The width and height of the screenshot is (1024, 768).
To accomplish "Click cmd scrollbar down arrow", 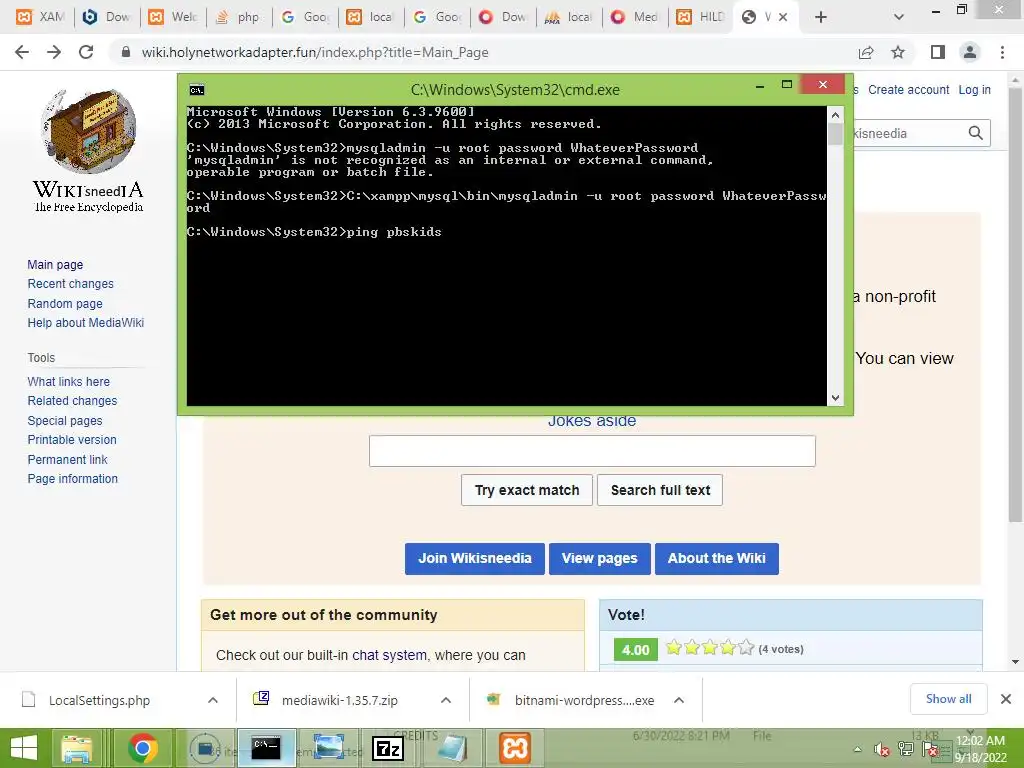I will [x=835, y=398].
